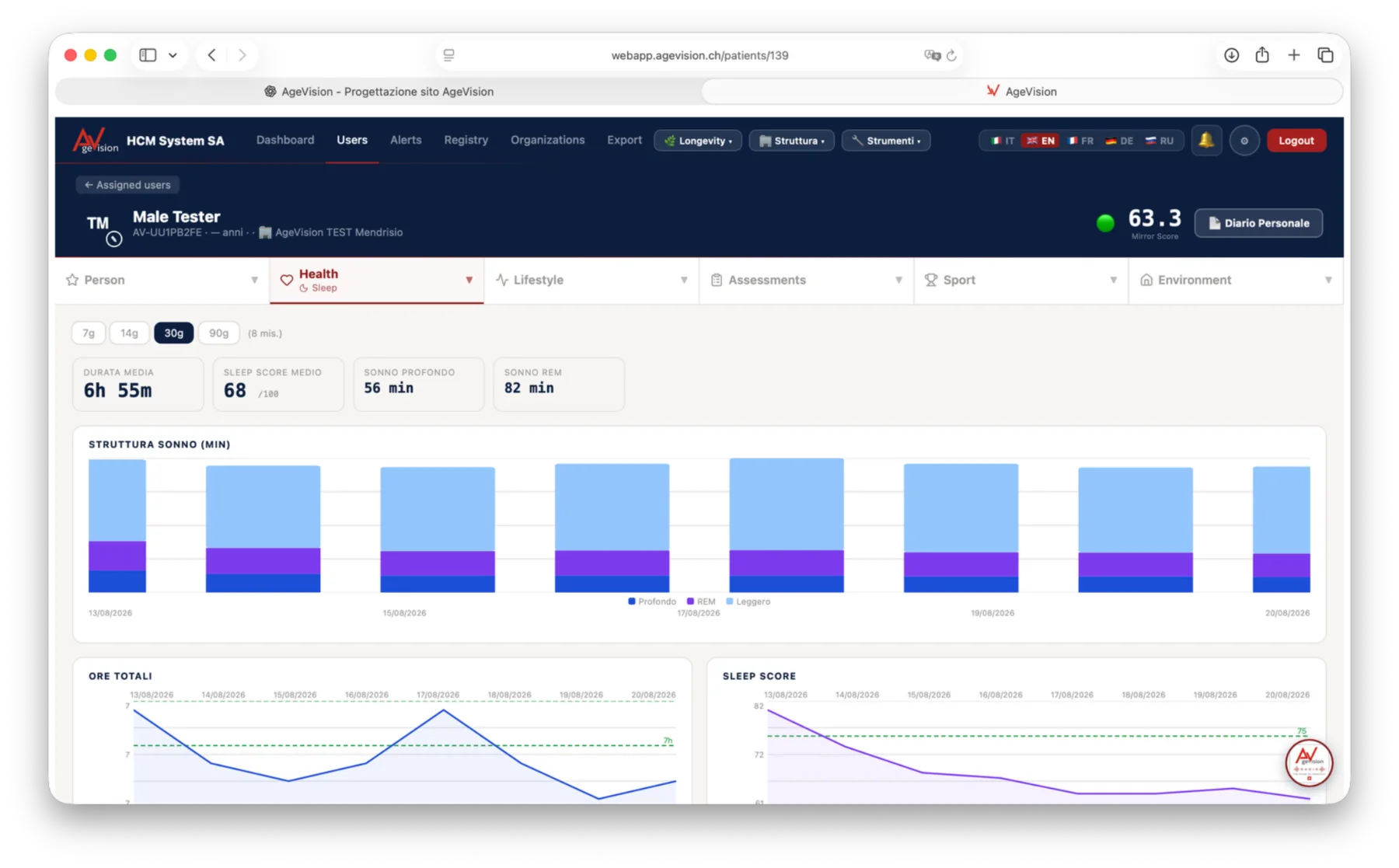Go back to Assigned users

127,185
